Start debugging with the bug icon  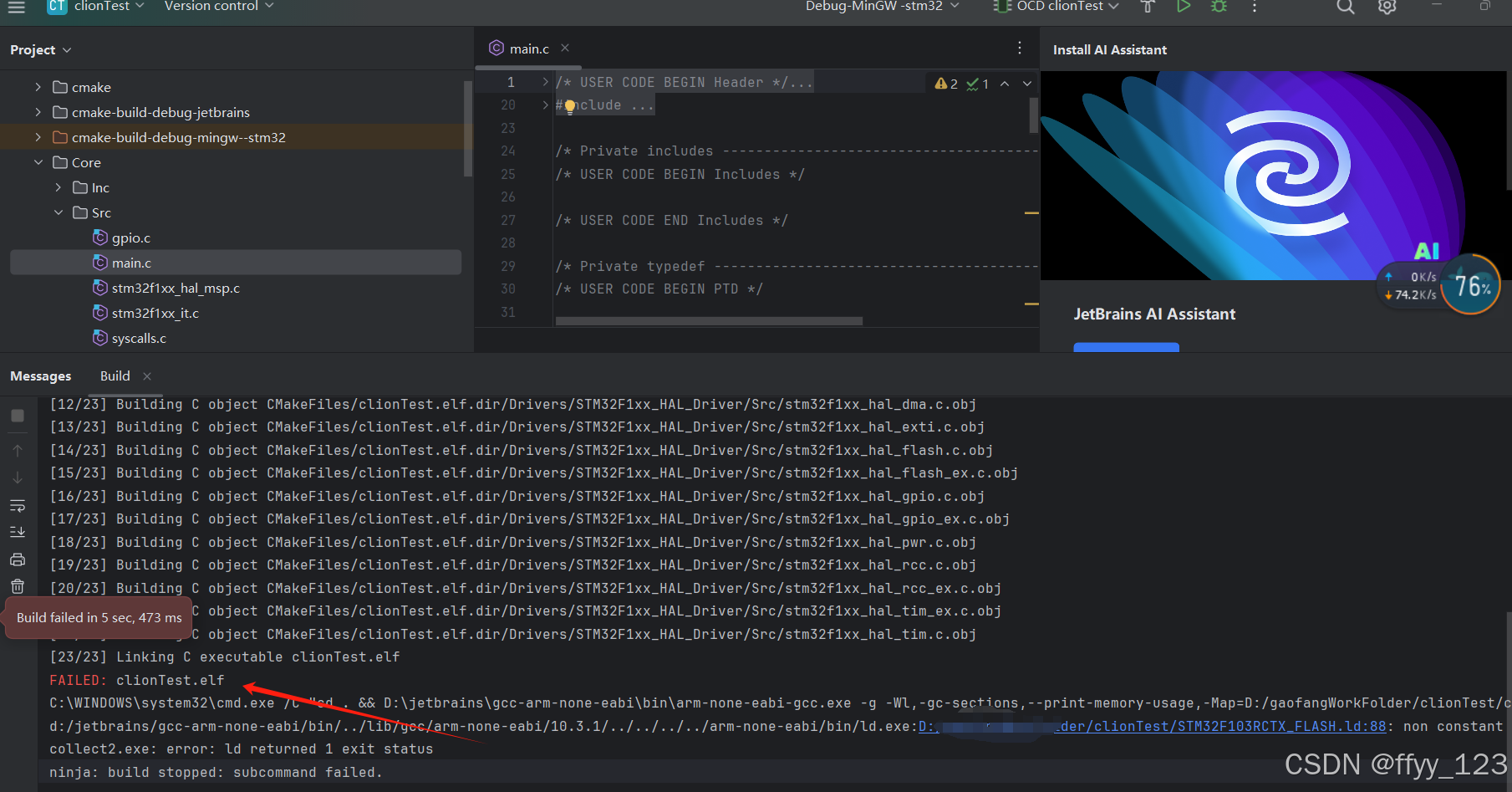click(x=1219, y=7)
